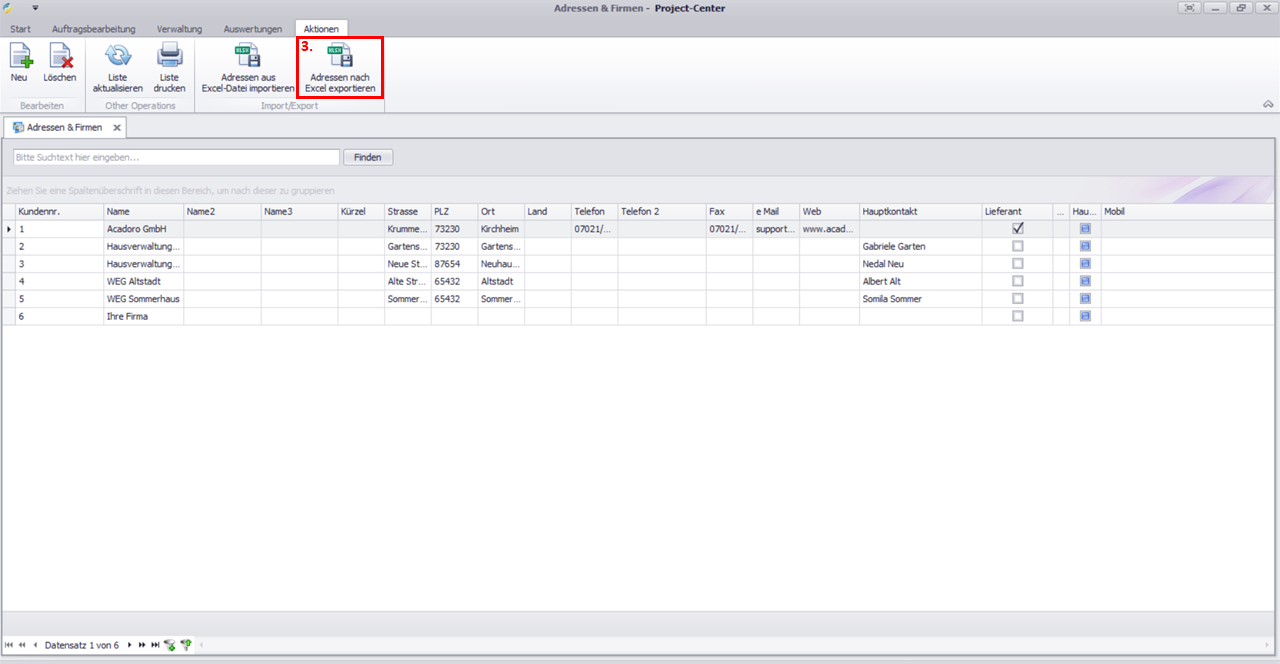Refresh list with Liste aktualisieren
Viewport: 1280px width, 664px height.
click(118, 67)
